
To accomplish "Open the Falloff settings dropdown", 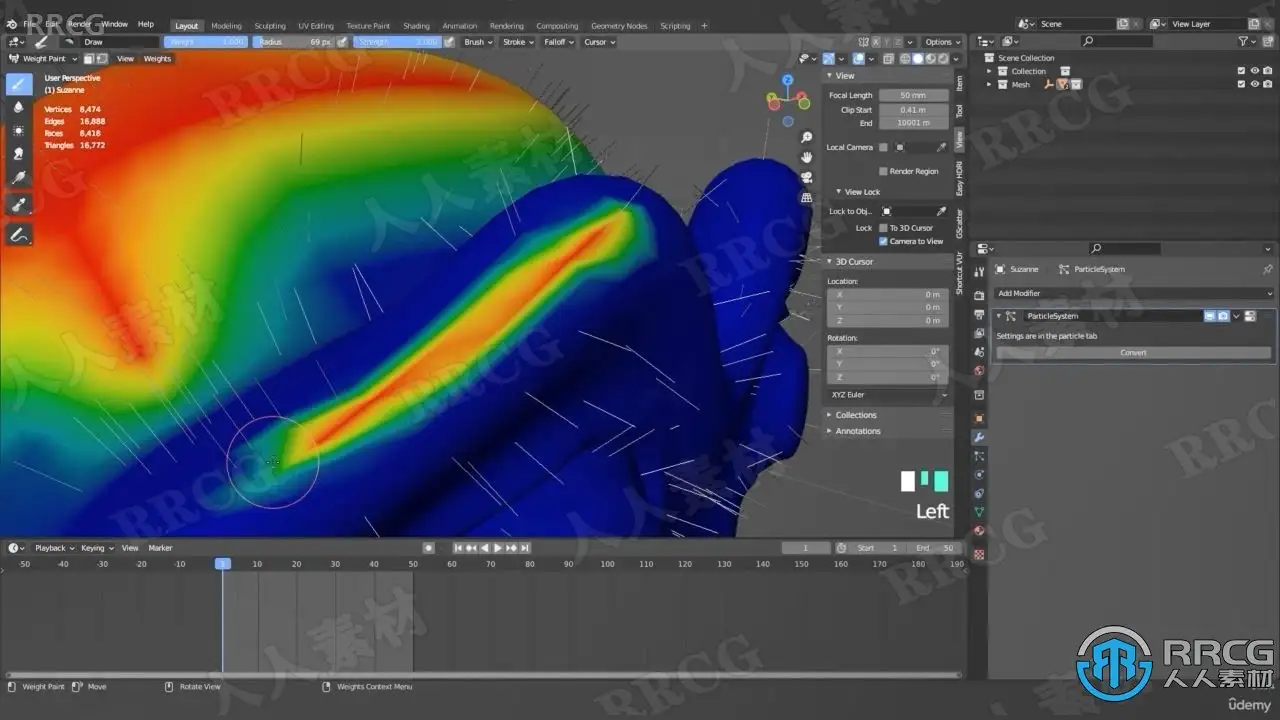I will 558,42.
